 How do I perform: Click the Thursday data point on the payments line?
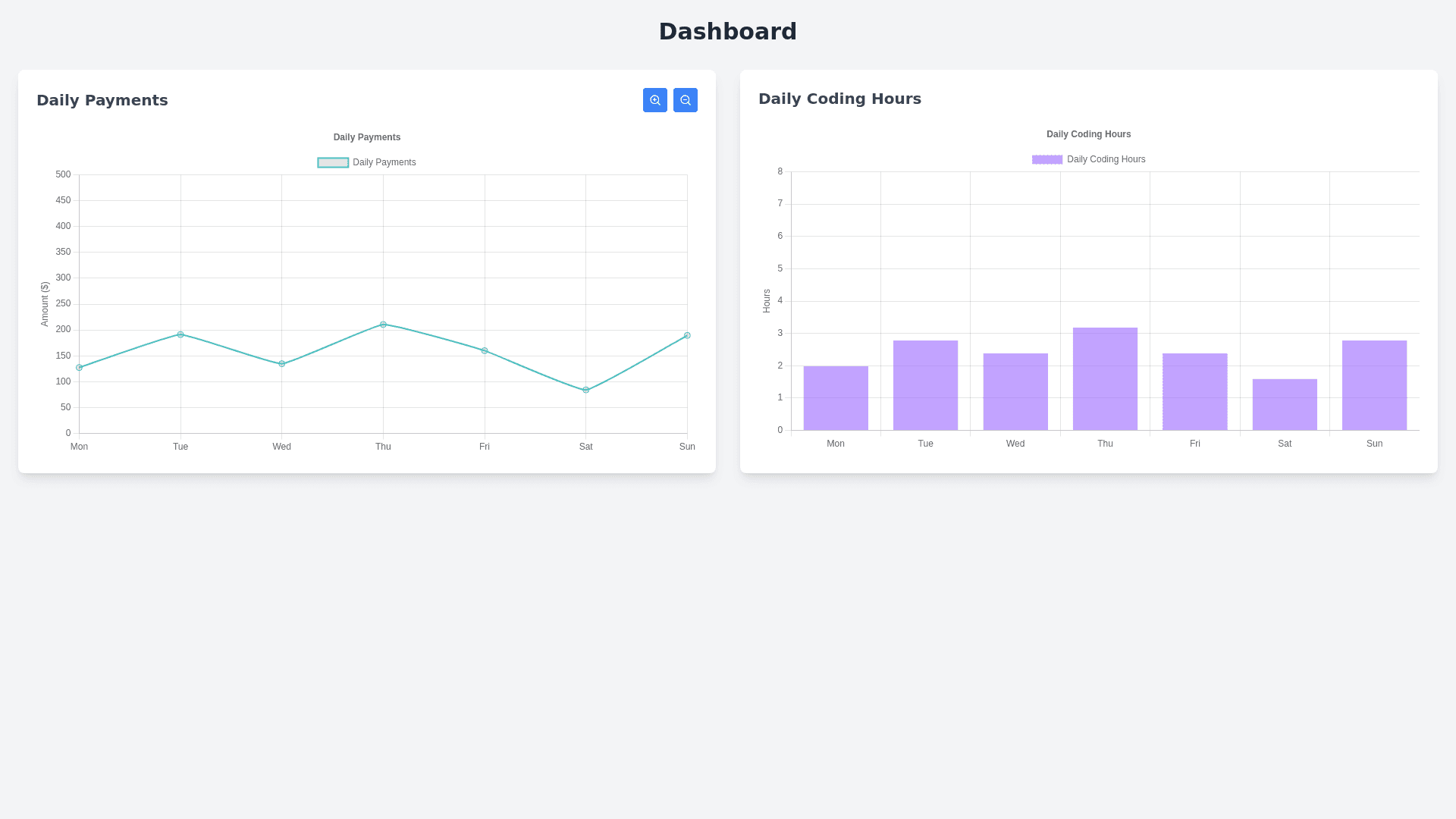(383, 325)
